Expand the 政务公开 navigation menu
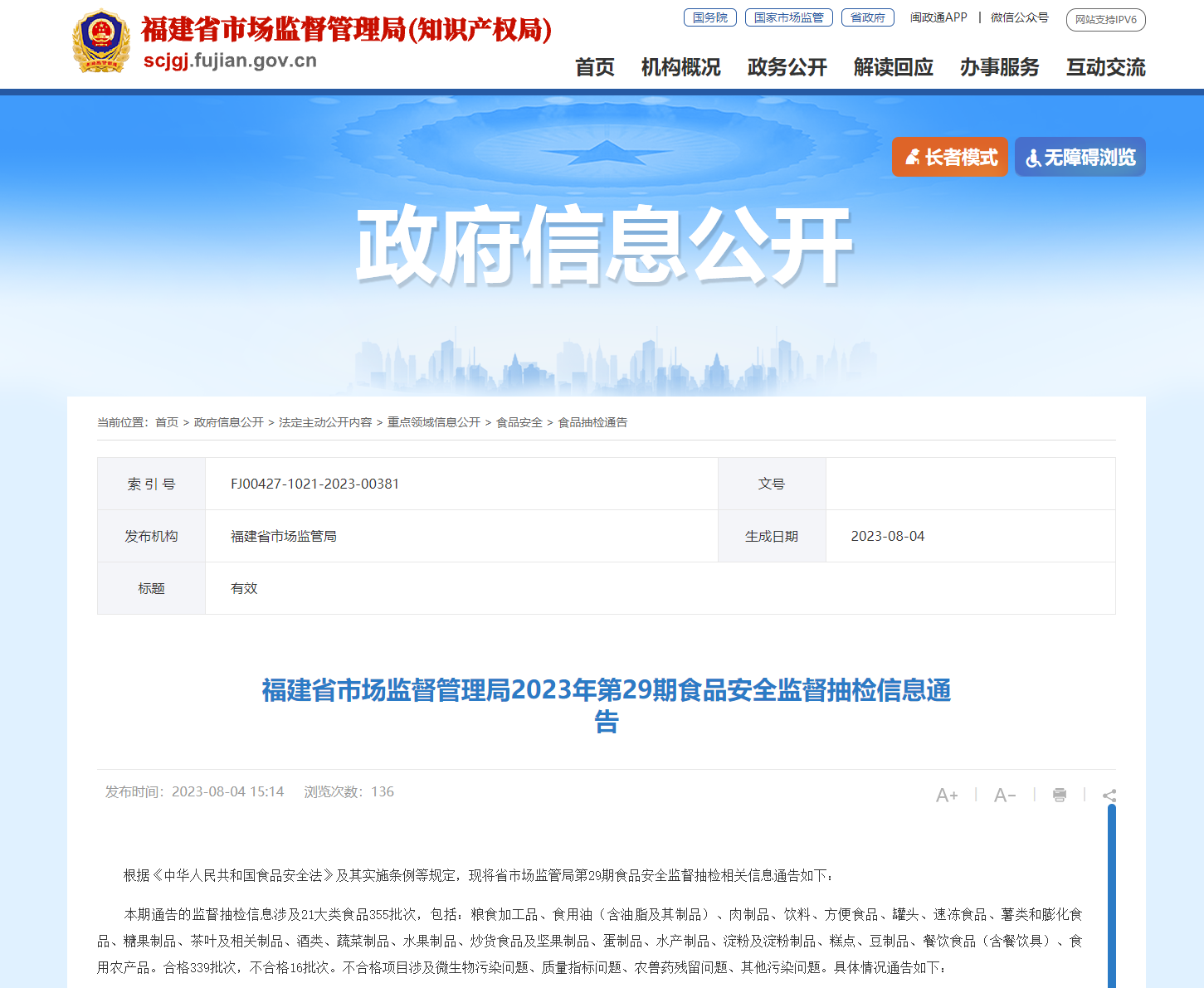This screenshot has height=988, width=1204. (x=786, y=68)
